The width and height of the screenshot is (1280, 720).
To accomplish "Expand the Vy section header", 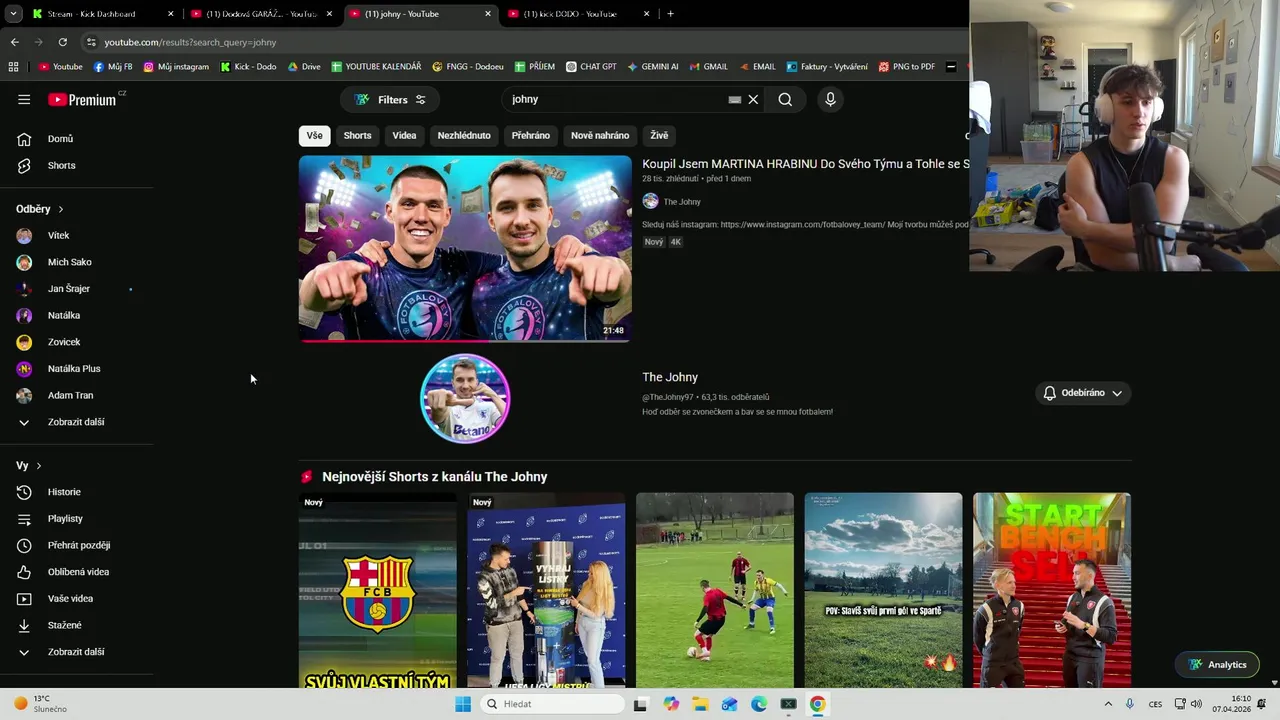I will [28, 465].
